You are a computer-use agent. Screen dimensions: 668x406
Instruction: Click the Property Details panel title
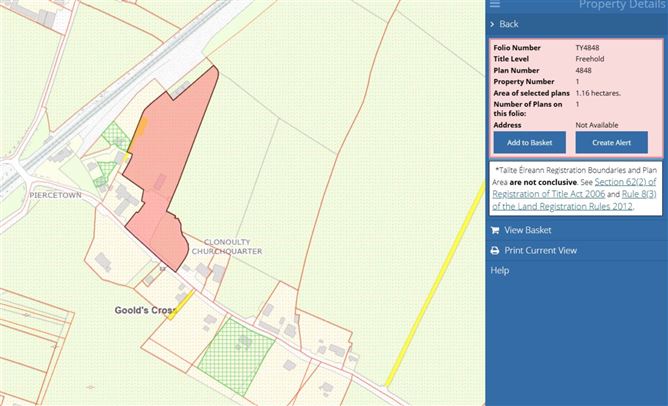pyautogui.click(x=621, y=5)
